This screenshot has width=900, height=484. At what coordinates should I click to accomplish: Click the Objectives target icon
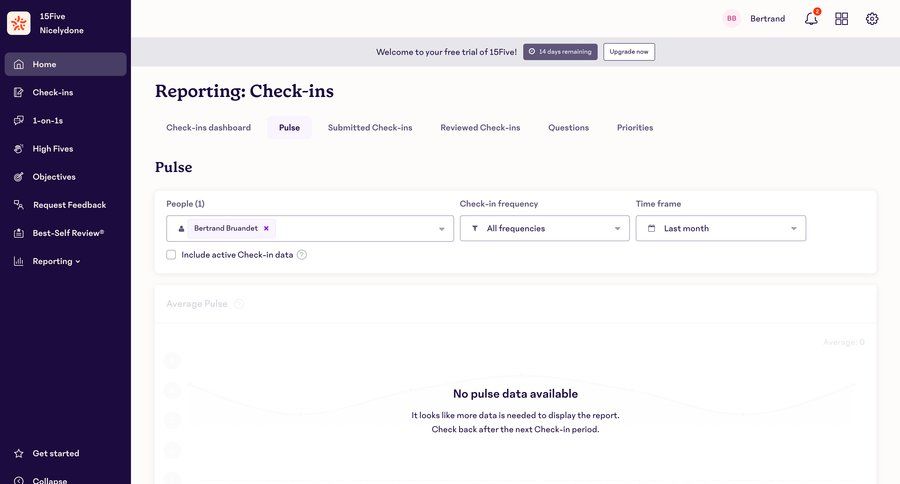(19, 177)
